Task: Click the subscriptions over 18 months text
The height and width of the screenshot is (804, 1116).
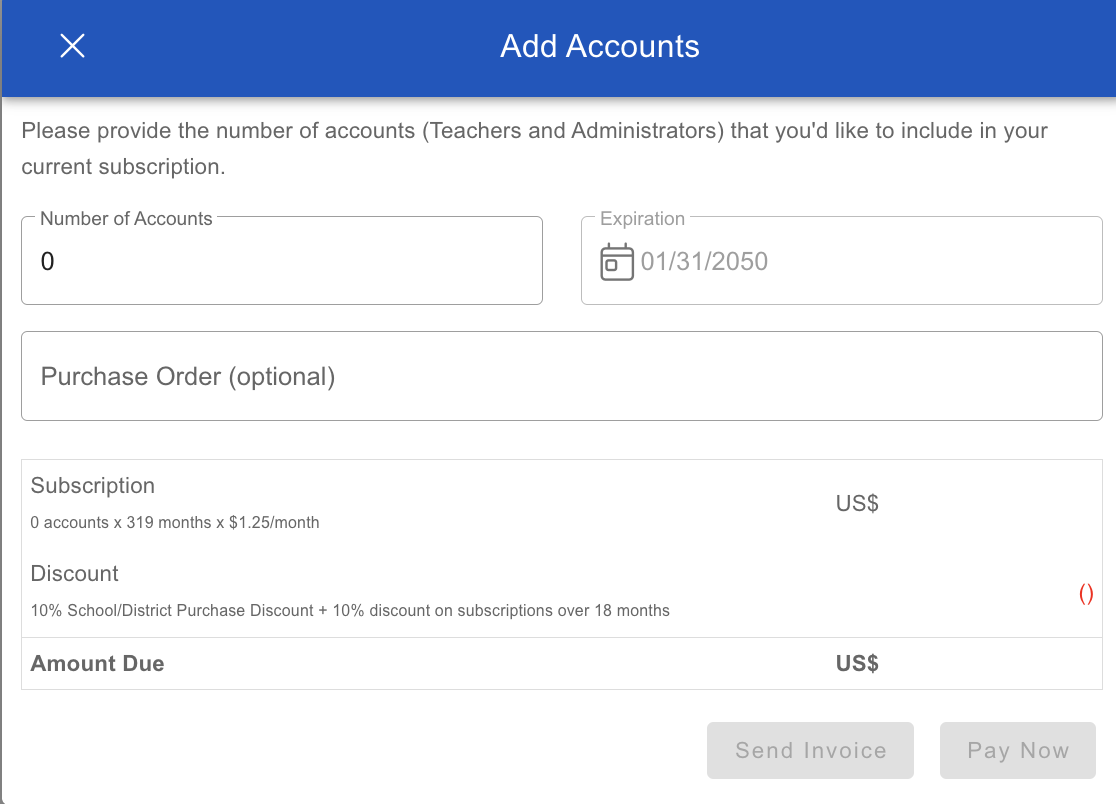Action: pos(560,610)
